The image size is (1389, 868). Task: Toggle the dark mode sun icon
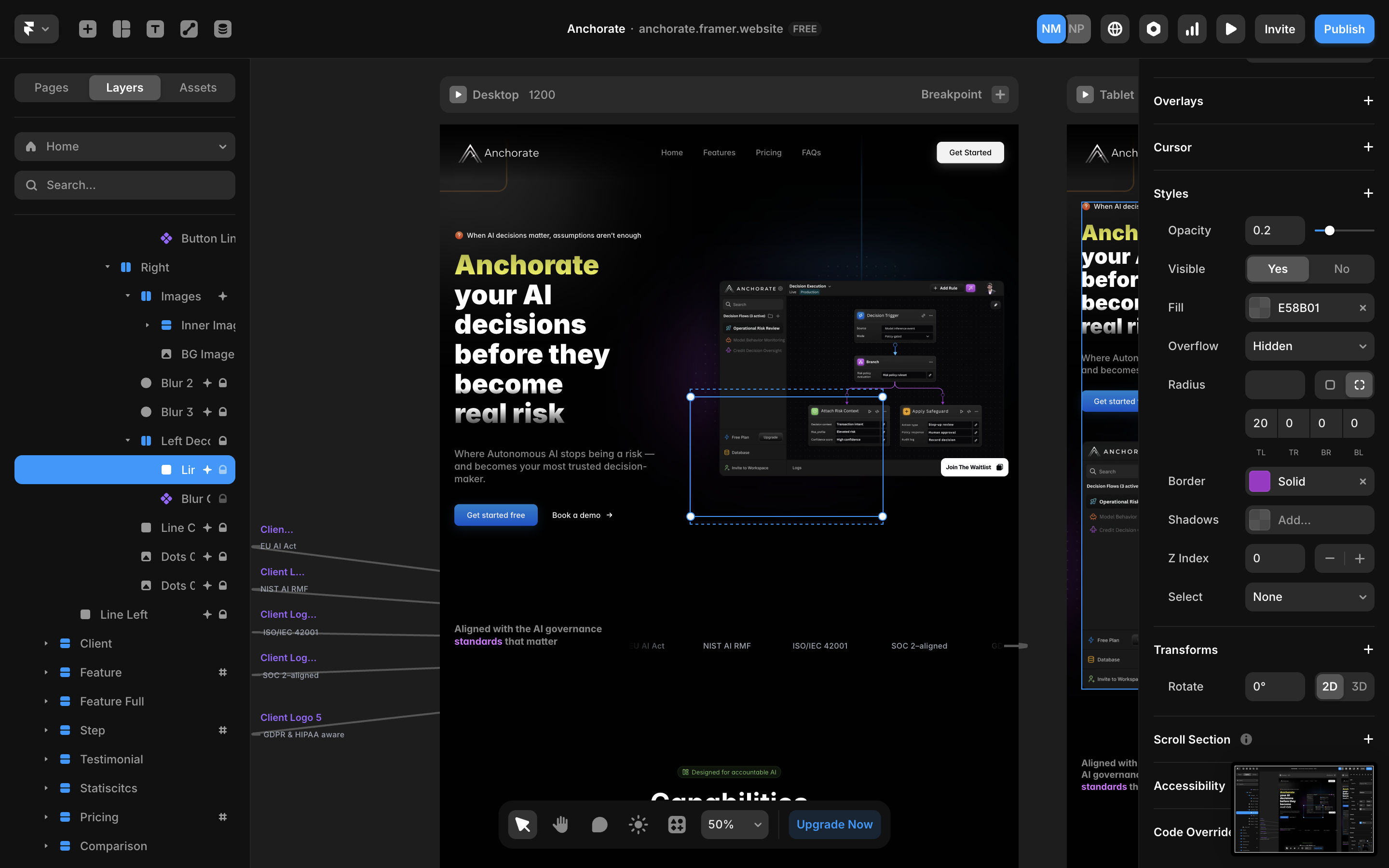point(638,825)
